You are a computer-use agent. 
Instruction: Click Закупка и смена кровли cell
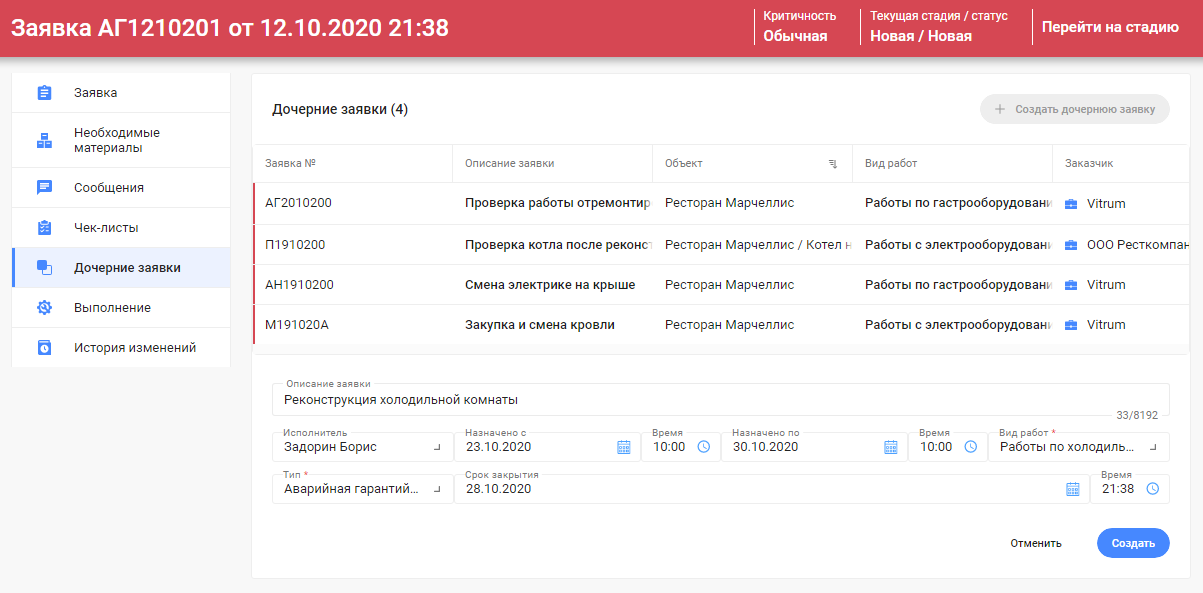tap(553, 325)
